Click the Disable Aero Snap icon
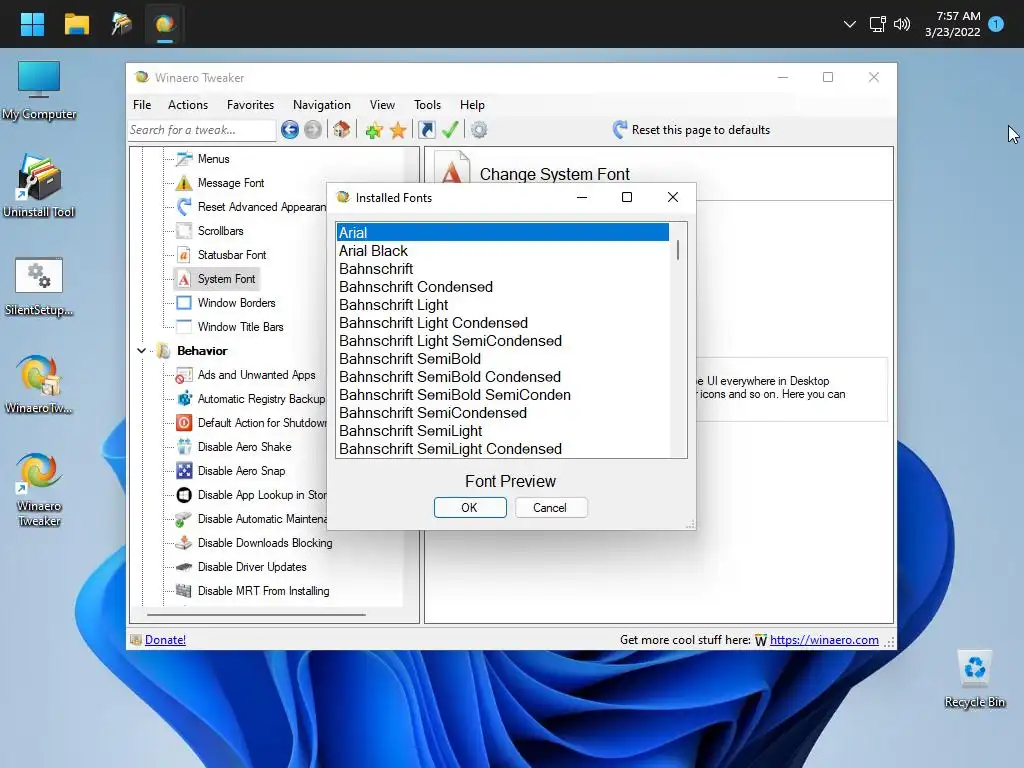 click(x=185, y=471)
